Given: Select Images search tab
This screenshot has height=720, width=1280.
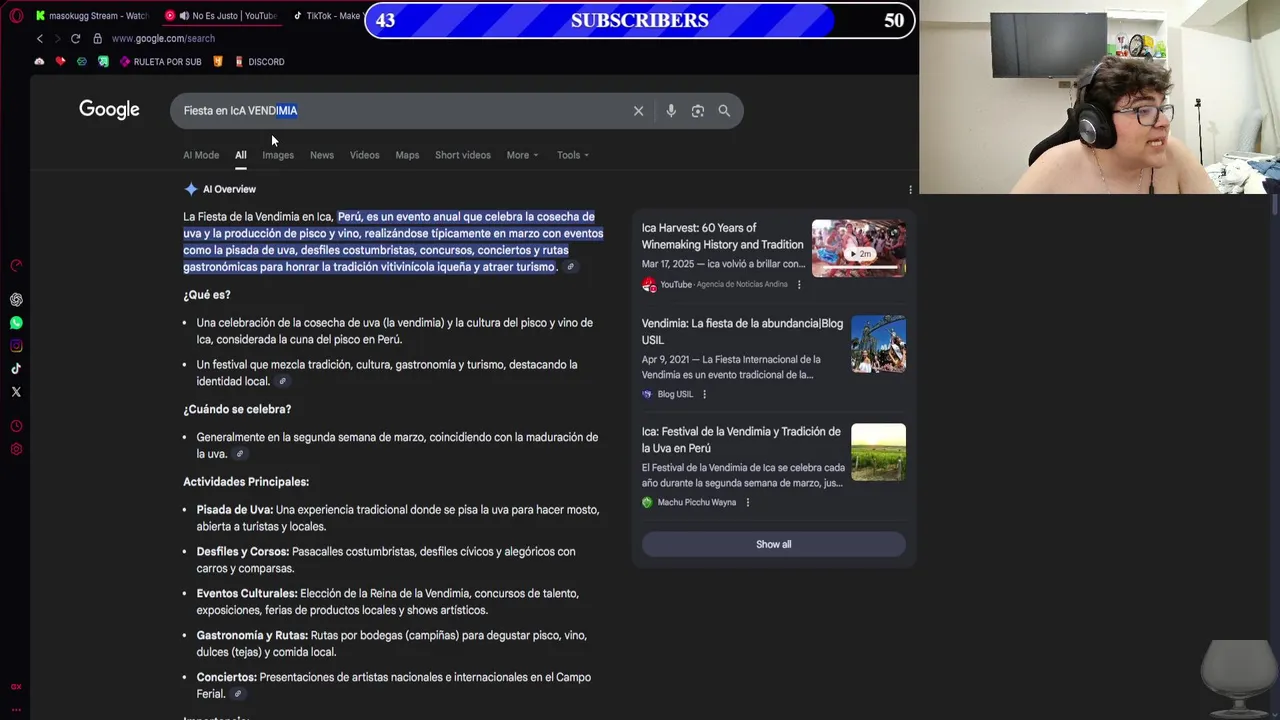Looking at the screenshot, I should (278, 155).
